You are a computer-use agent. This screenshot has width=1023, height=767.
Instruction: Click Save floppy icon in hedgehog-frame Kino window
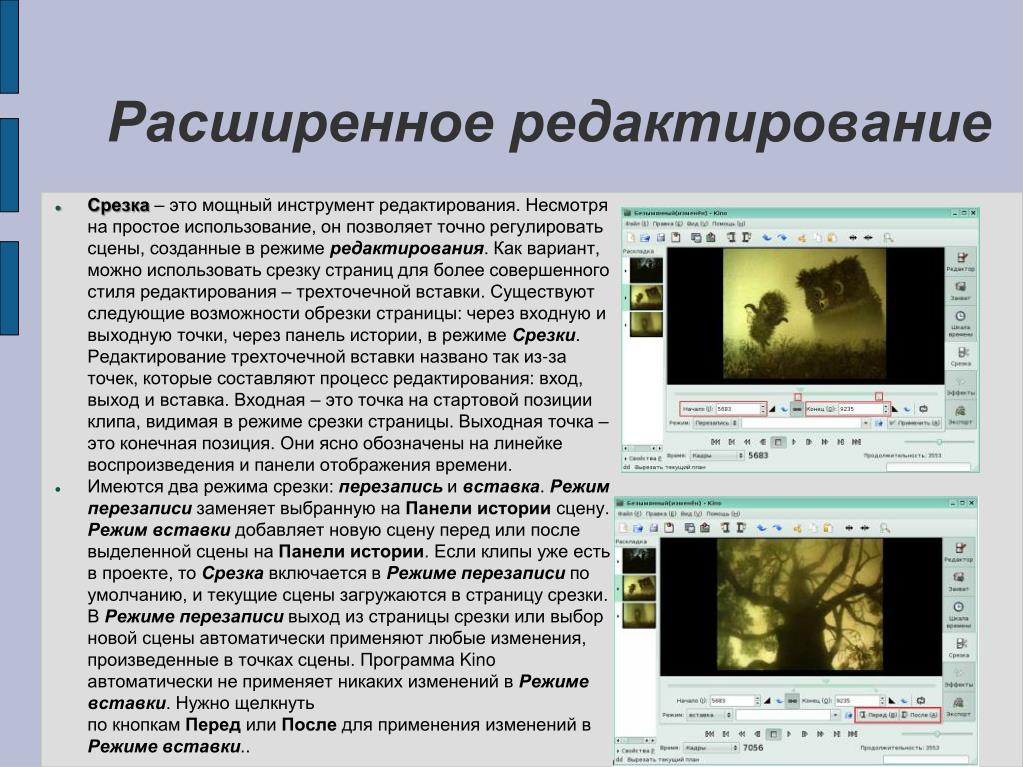[661, 237]
